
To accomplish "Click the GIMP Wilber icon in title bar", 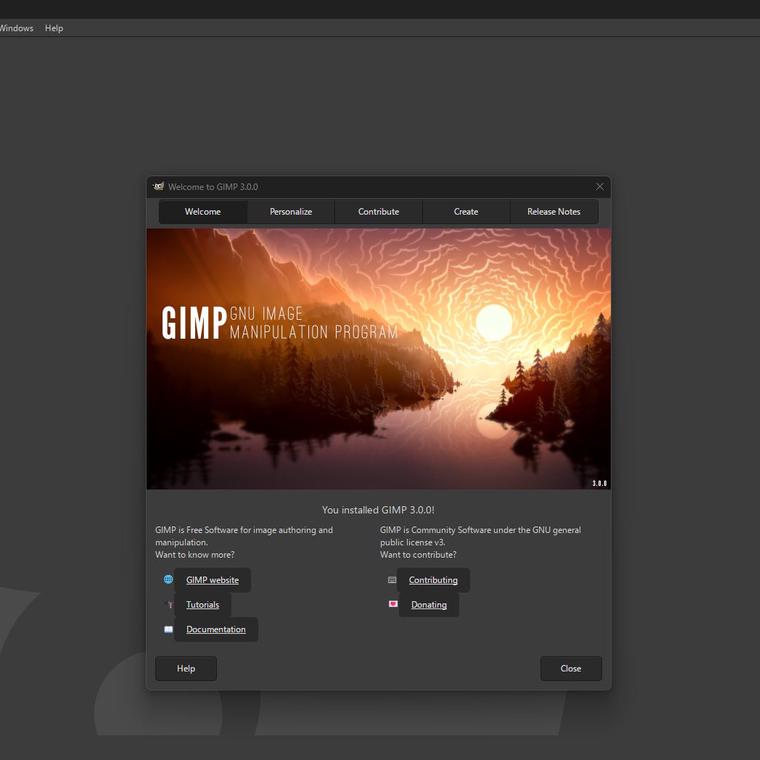I will click(x=158, y=187).
